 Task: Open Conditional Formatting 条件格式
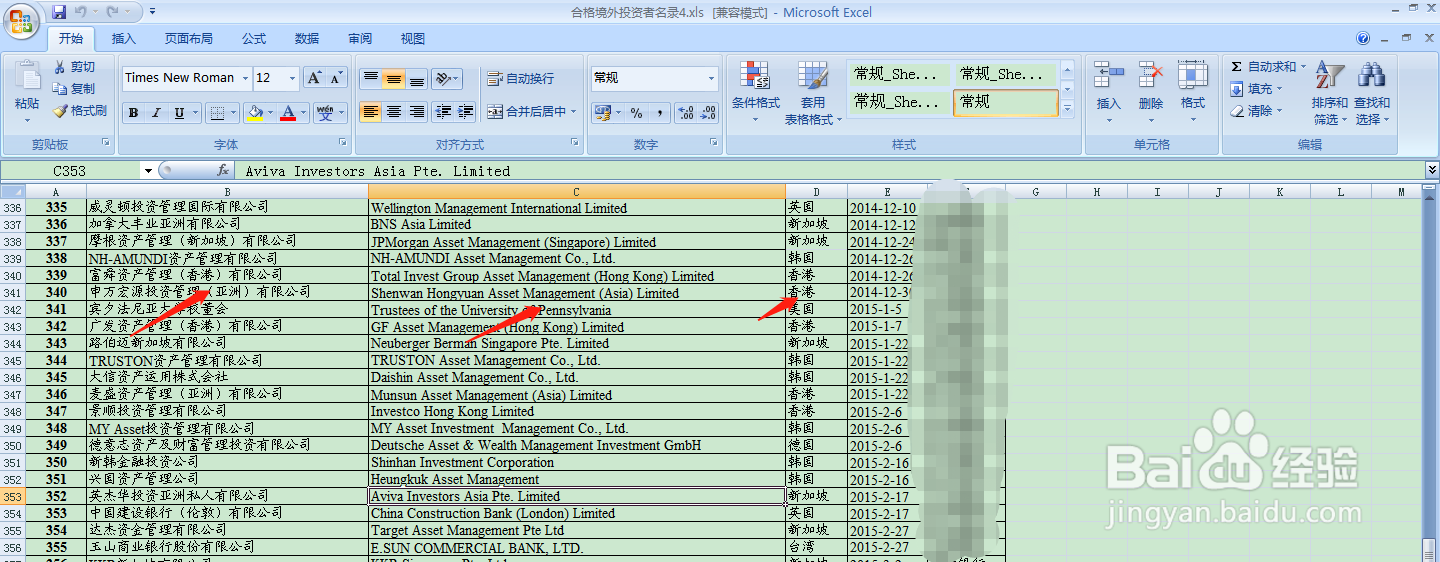756,92
